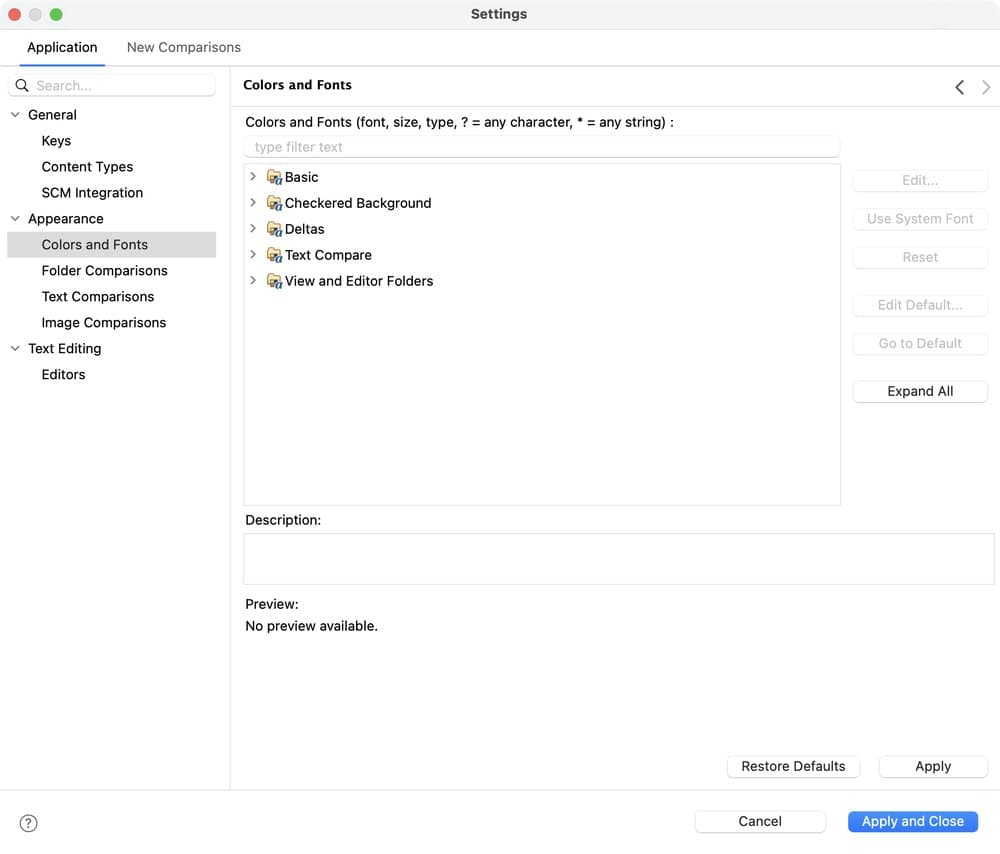
Task: Switch to the New Comparisons tab
Action: 184,47
